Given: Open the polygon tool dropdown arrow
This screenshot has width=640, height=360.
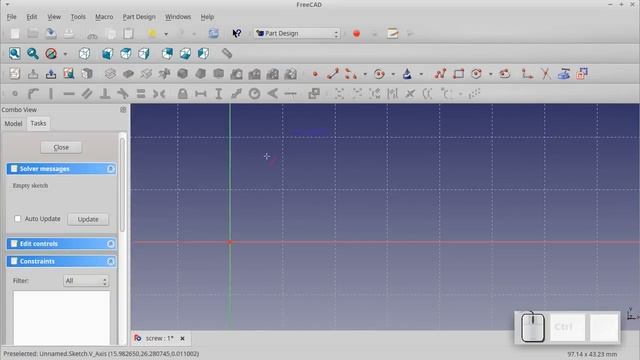Looking at the screenshot, I should point(491,74).
